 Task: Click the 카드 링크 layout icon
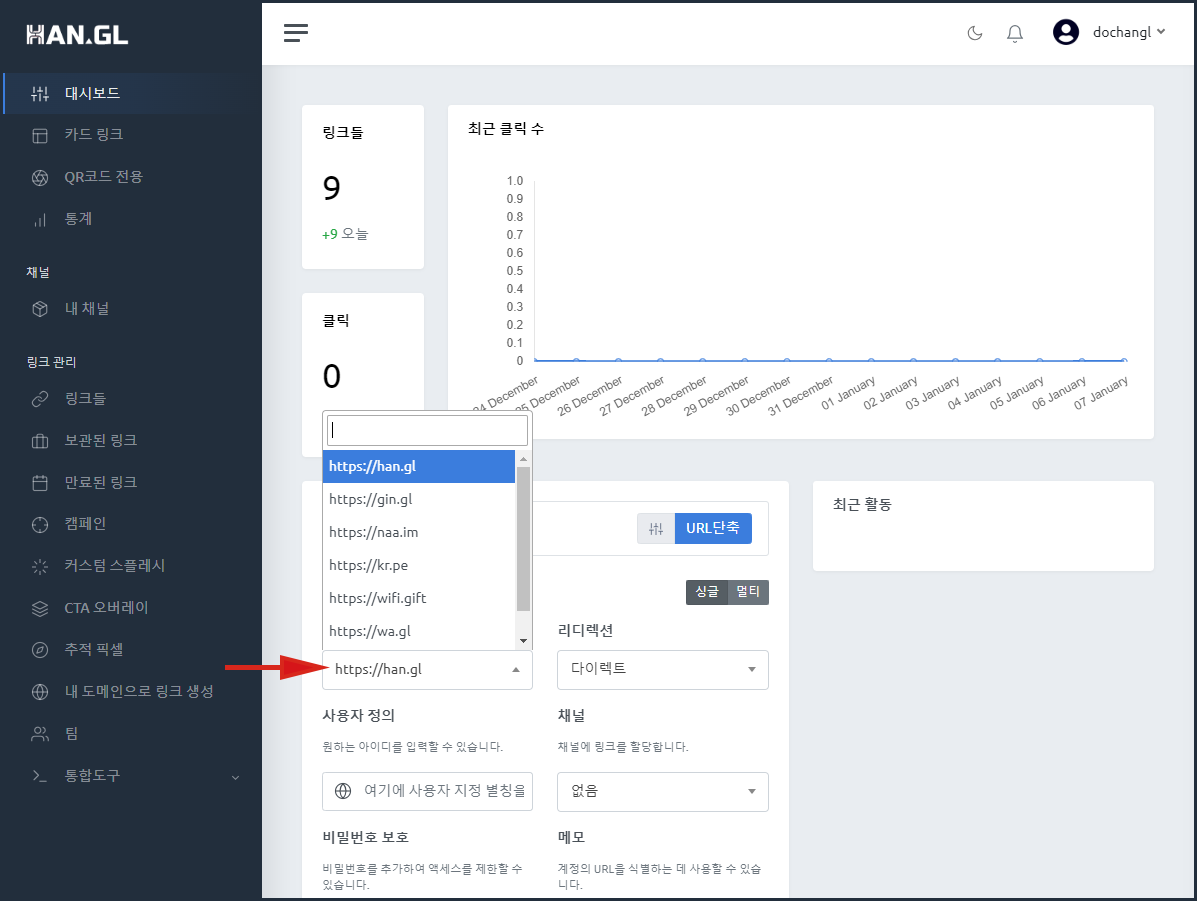click(40, 136)
